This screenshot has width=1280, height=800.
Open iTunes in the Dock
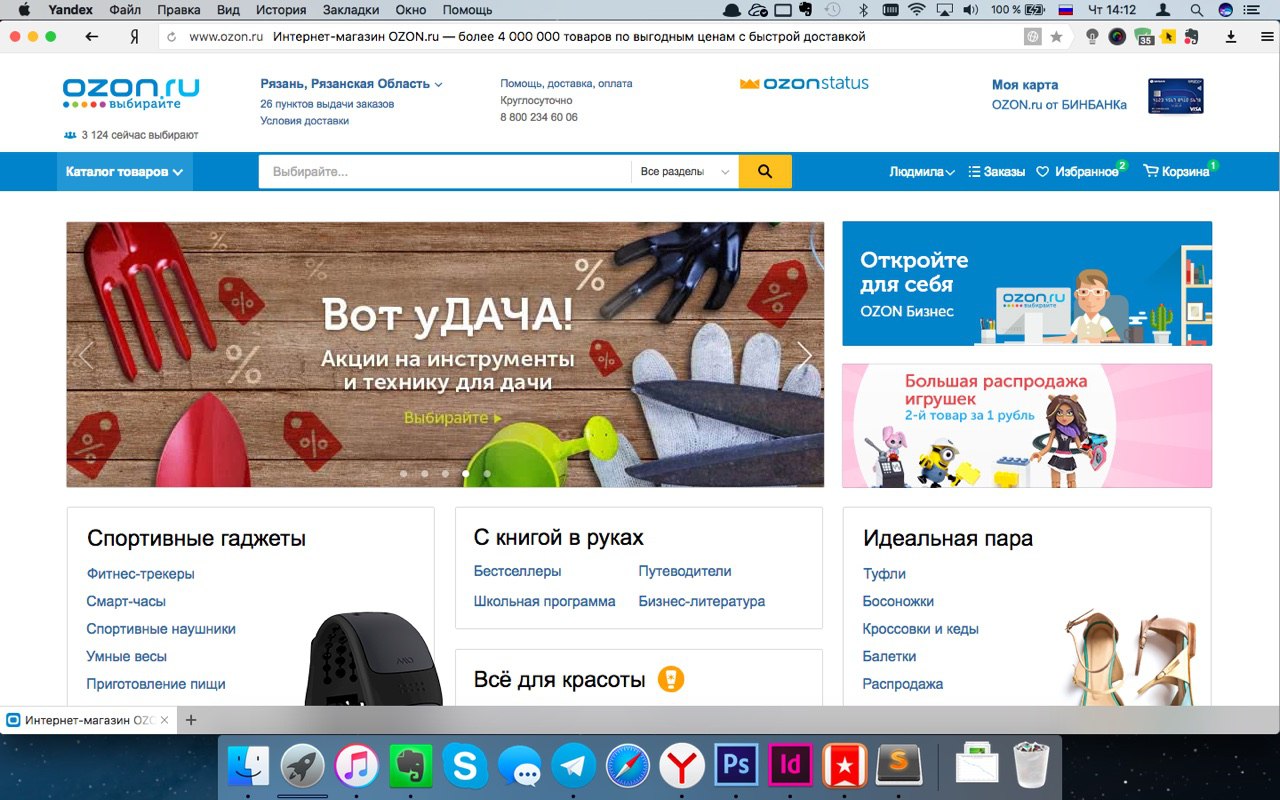(356, 767)
